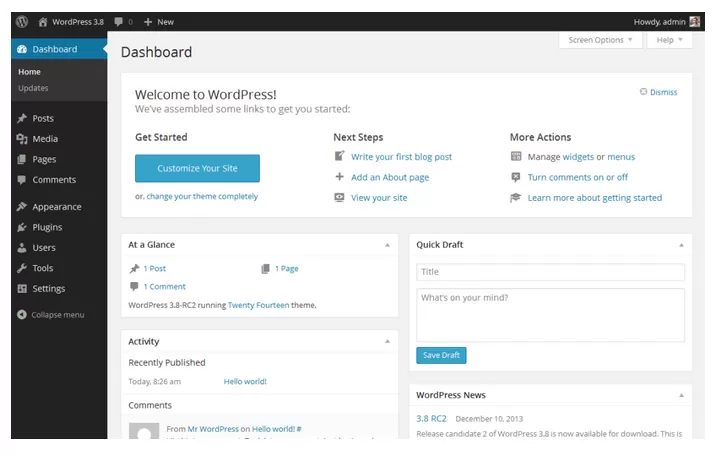Click the Users person icon
The width and height of the screenshot is (717, 456).
21,248
